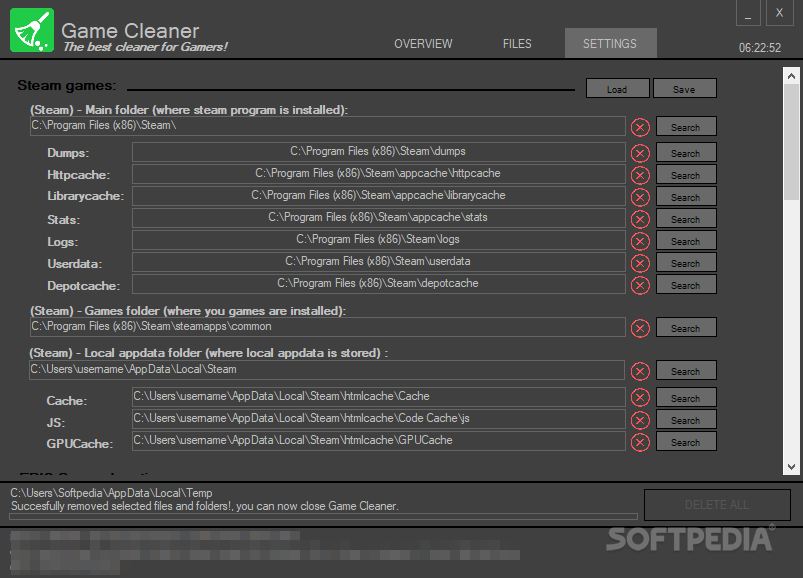This screenshot has height=578, width=803.
Task: Clear the Logs folder path
Action: click(x=640, y=241)
